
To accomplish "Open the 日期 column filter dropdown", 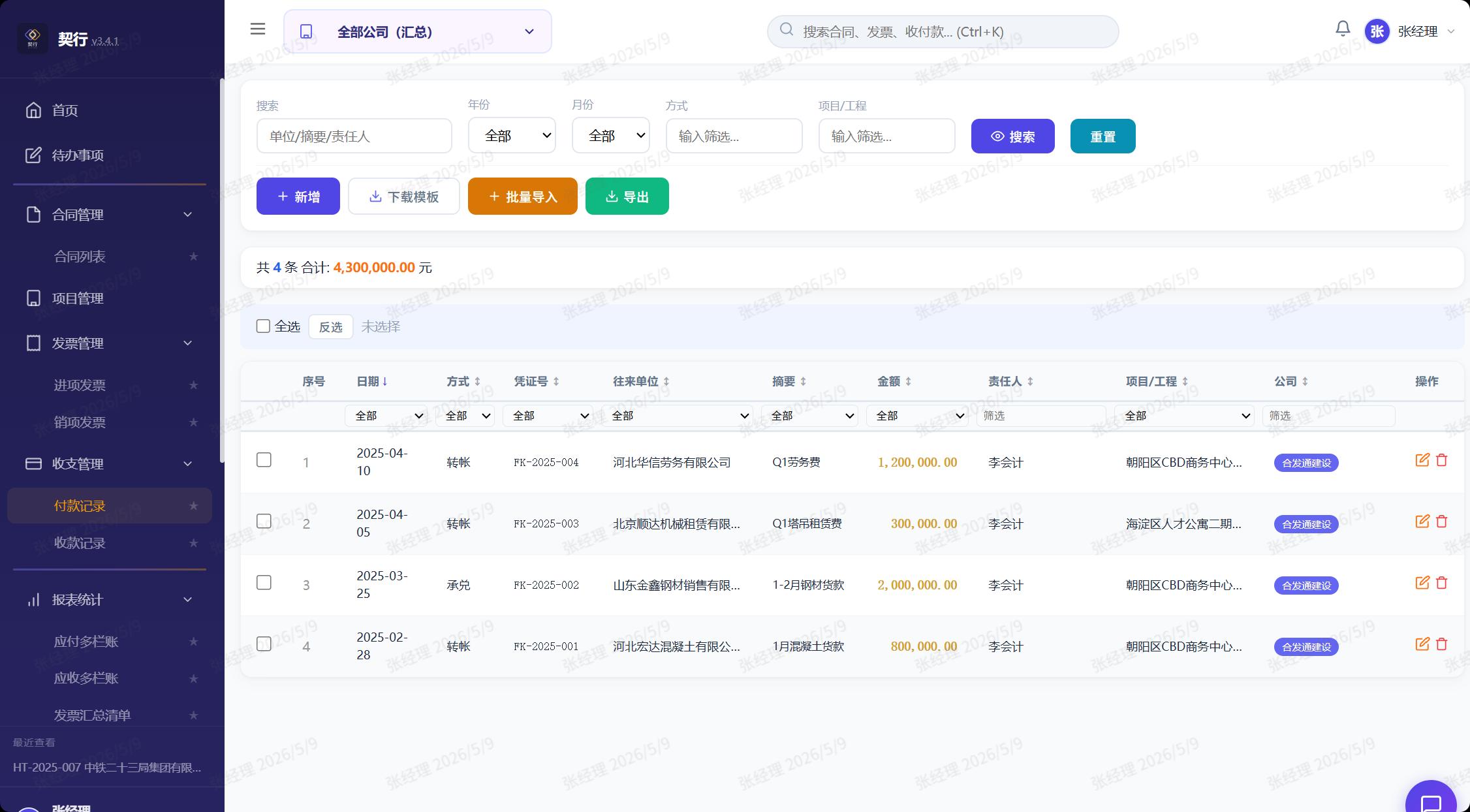I will 386,416.
